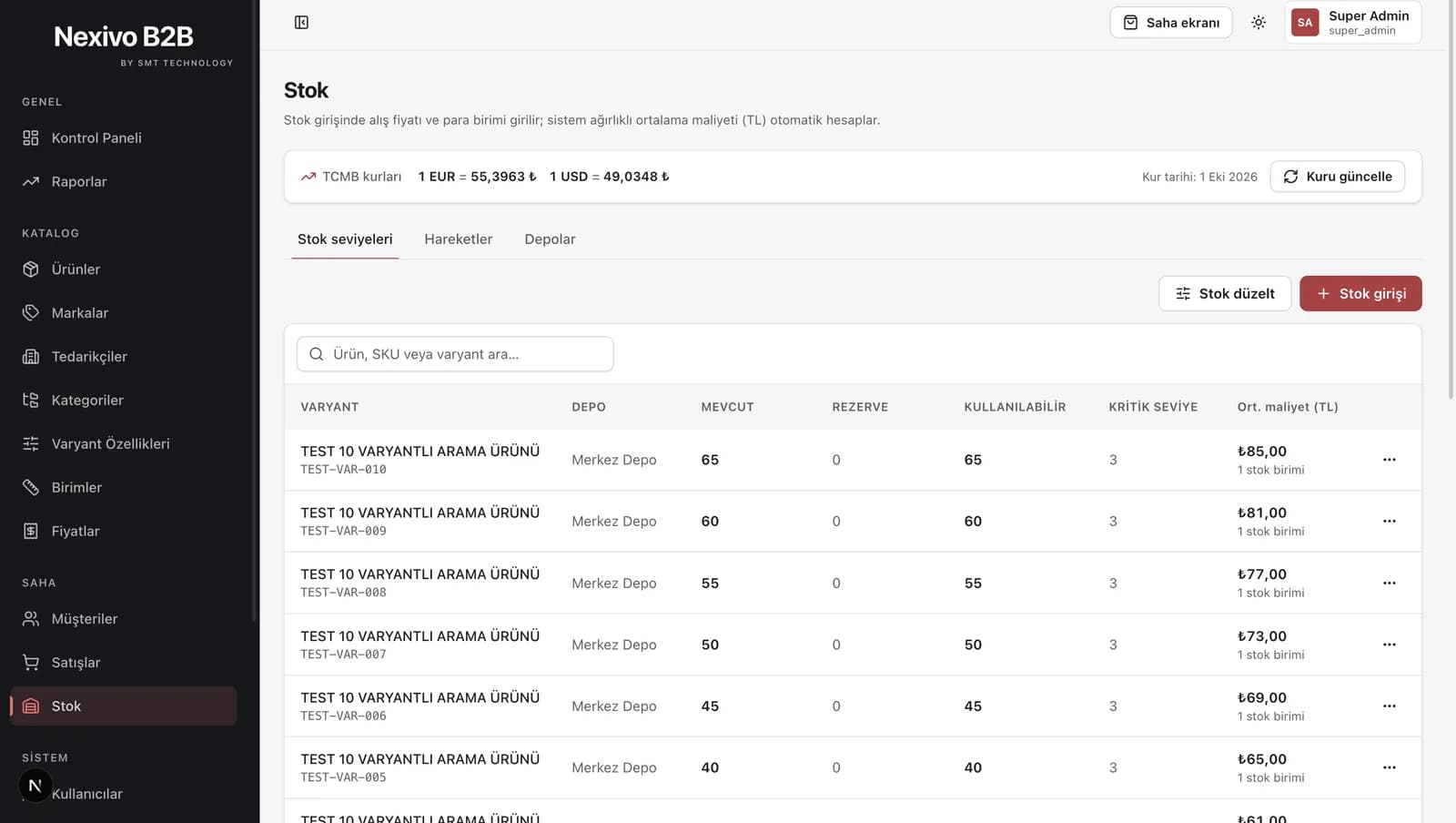Click Stok girişi button
The image size is (1456, 823).
click(x=1360, y=293)
